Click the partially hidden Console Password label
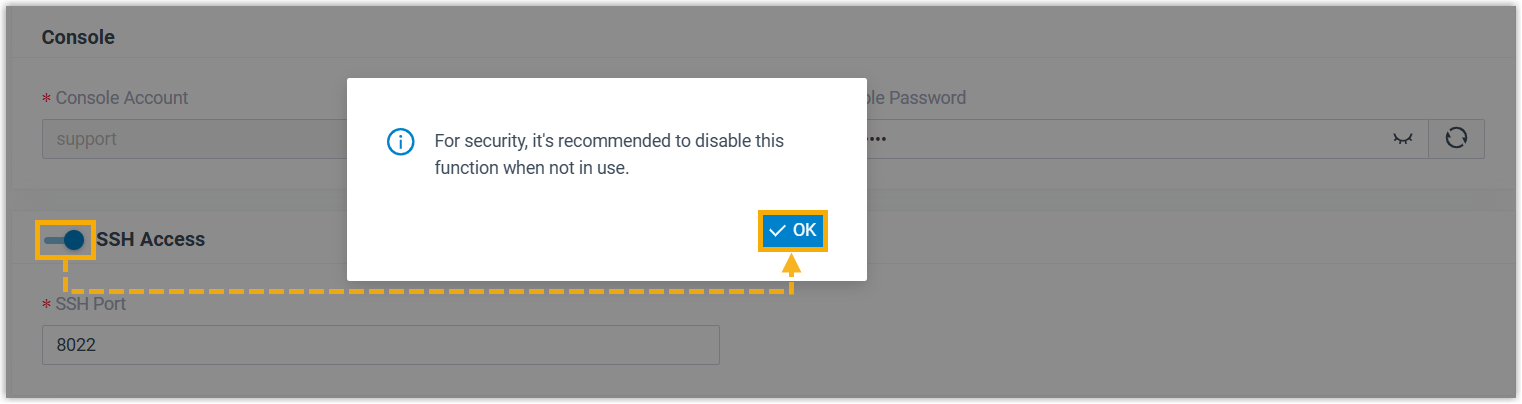Screen dimensions: 1522x404 click(917, 98)
